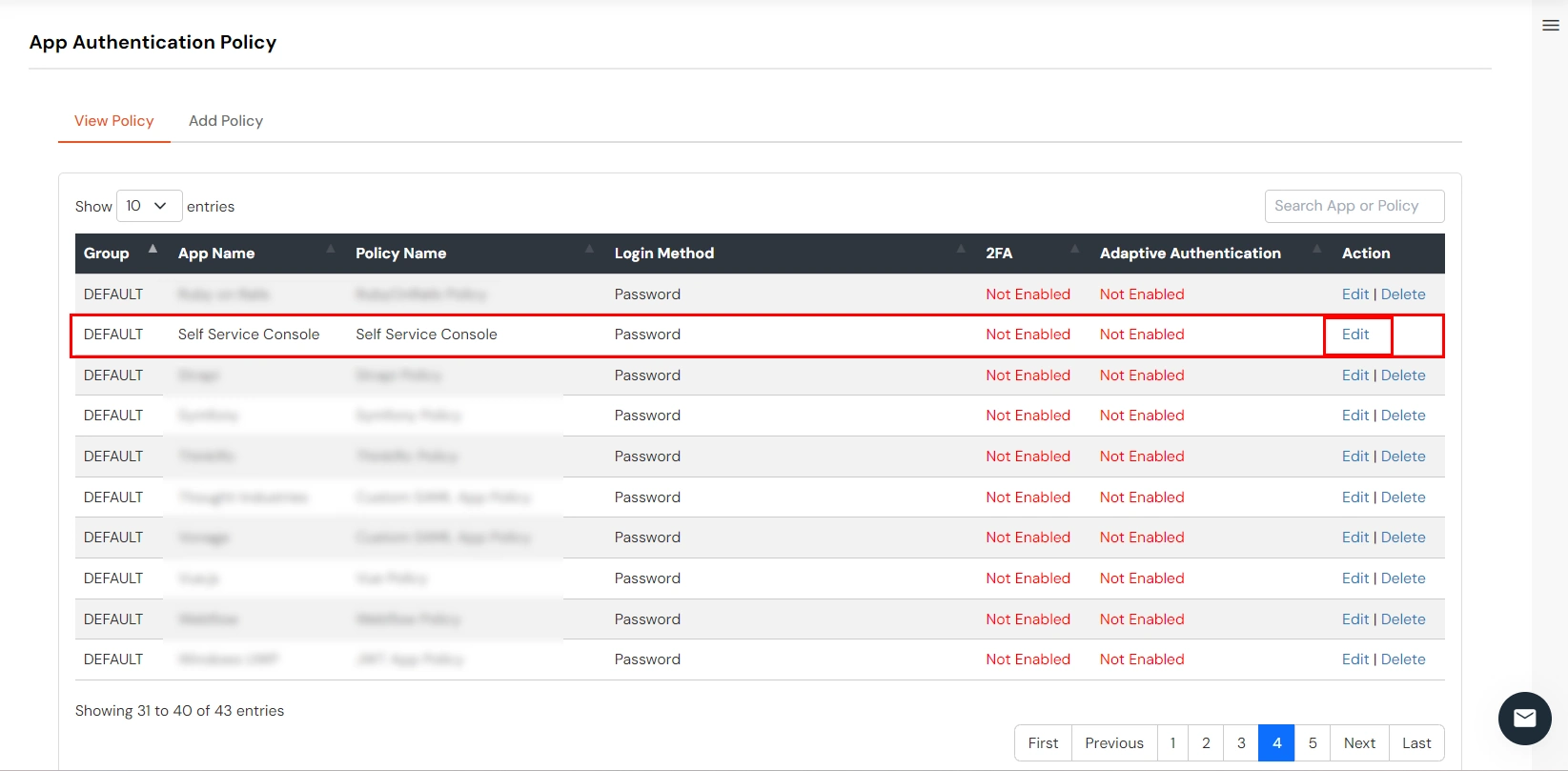Sort by Adaptive Authentication column arrow
Screen dimensions: 1568x771
pos(1317,249)
